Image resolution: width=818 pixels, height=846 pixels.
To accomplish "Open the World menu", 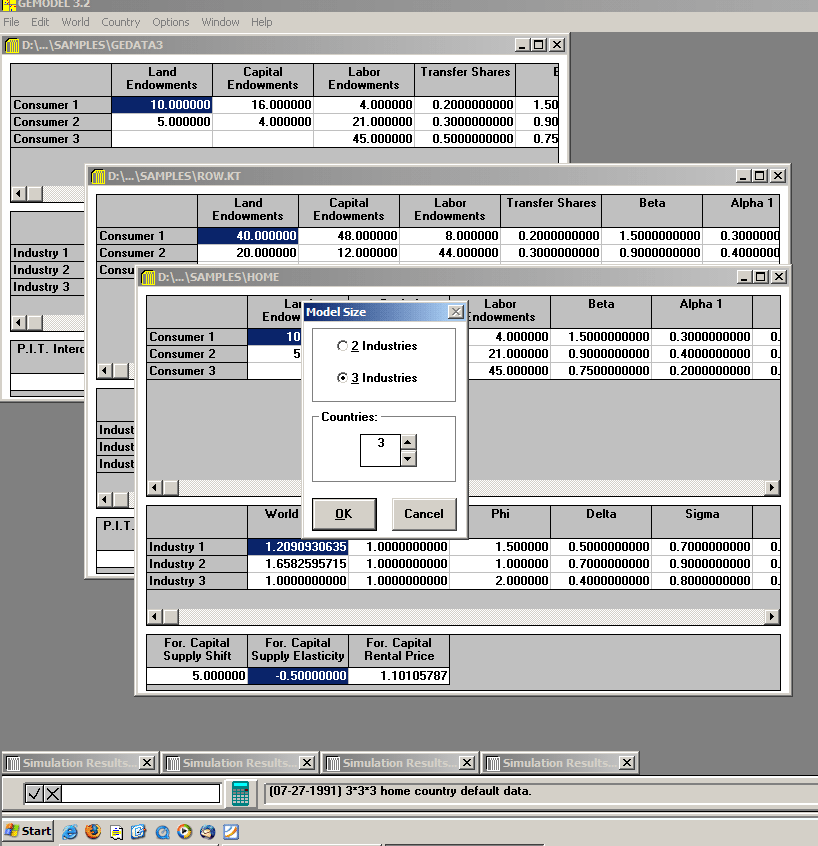I will pyautogui.click(x=75, y=22).
